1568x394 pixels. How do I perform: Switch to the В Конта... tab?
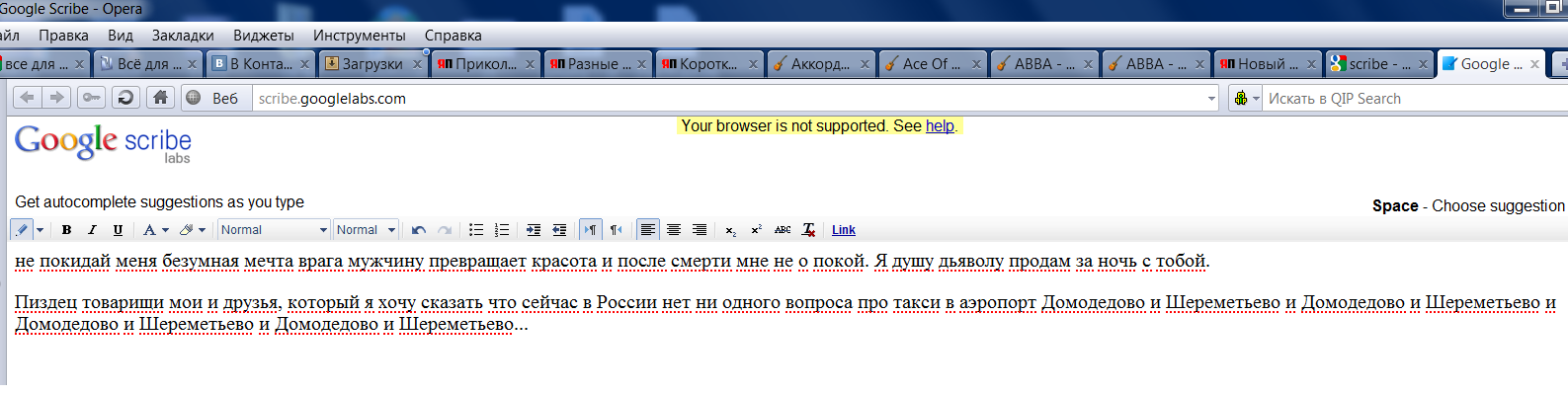261,63
